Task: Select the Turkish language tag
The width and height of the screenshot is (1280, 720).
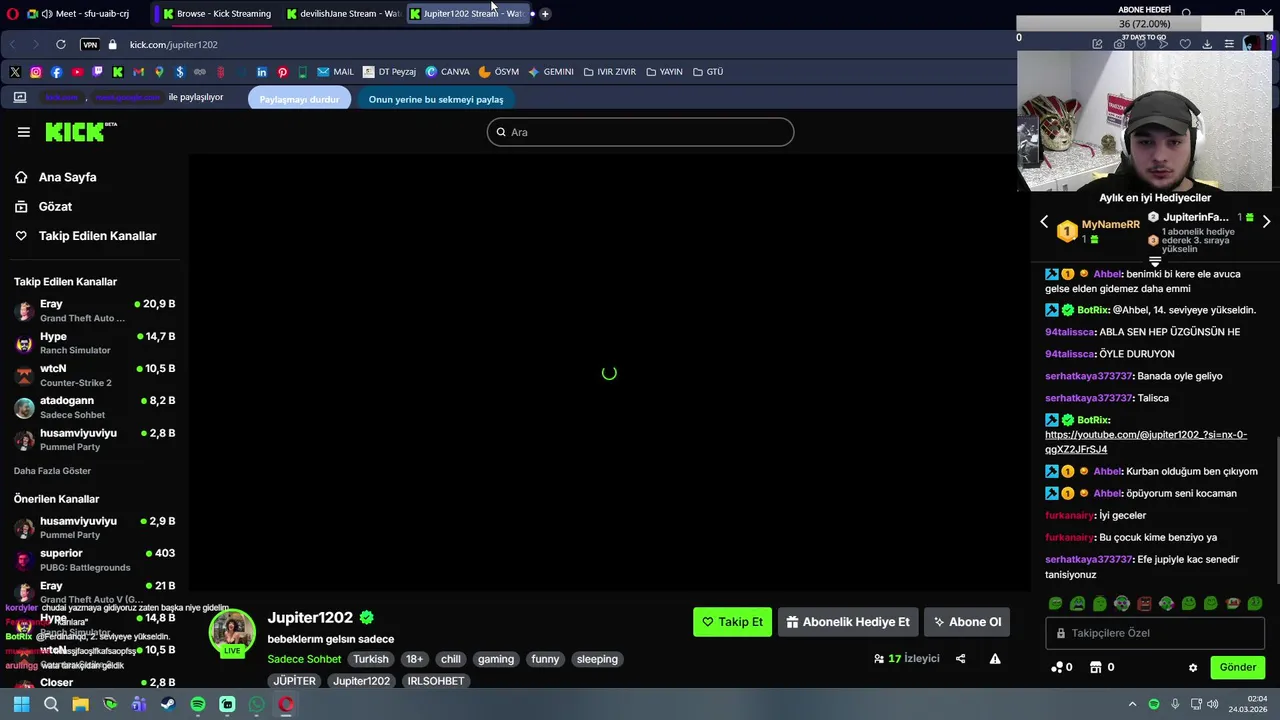Action: pos(370,659)
